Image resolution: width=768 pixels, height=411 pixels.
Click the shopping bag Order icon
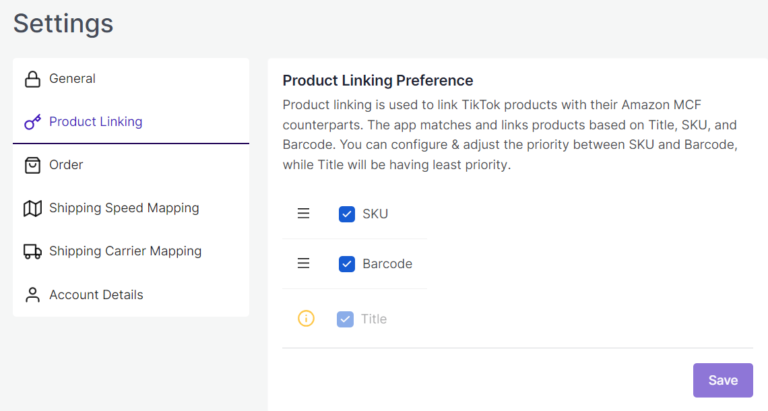(x=32, y=165)
